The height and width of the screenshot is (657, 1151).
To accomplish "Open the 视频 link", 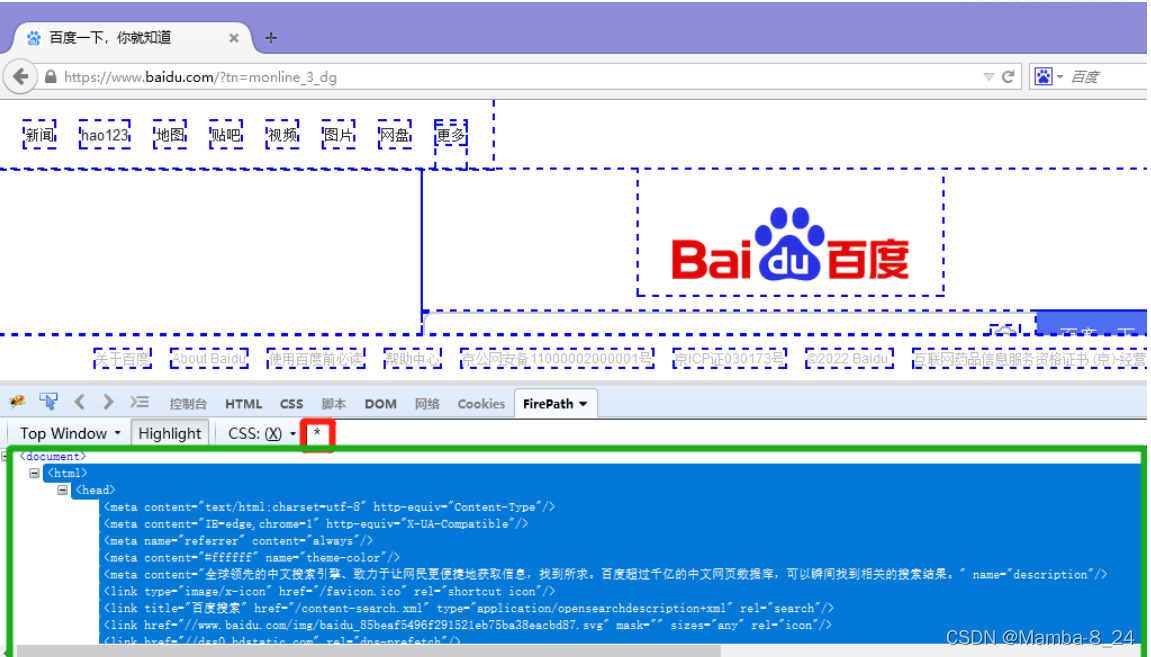I will coord(283,135).
